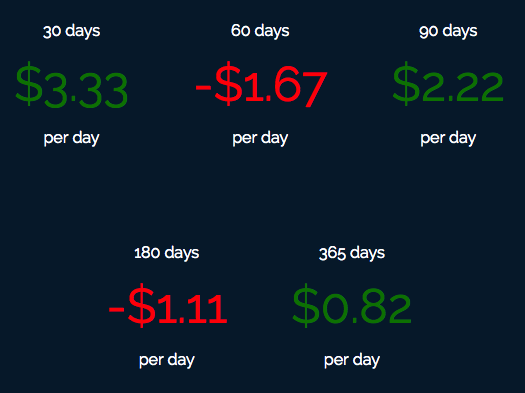Select the 180 days label

pyautogui.click(x=167, y=253)
